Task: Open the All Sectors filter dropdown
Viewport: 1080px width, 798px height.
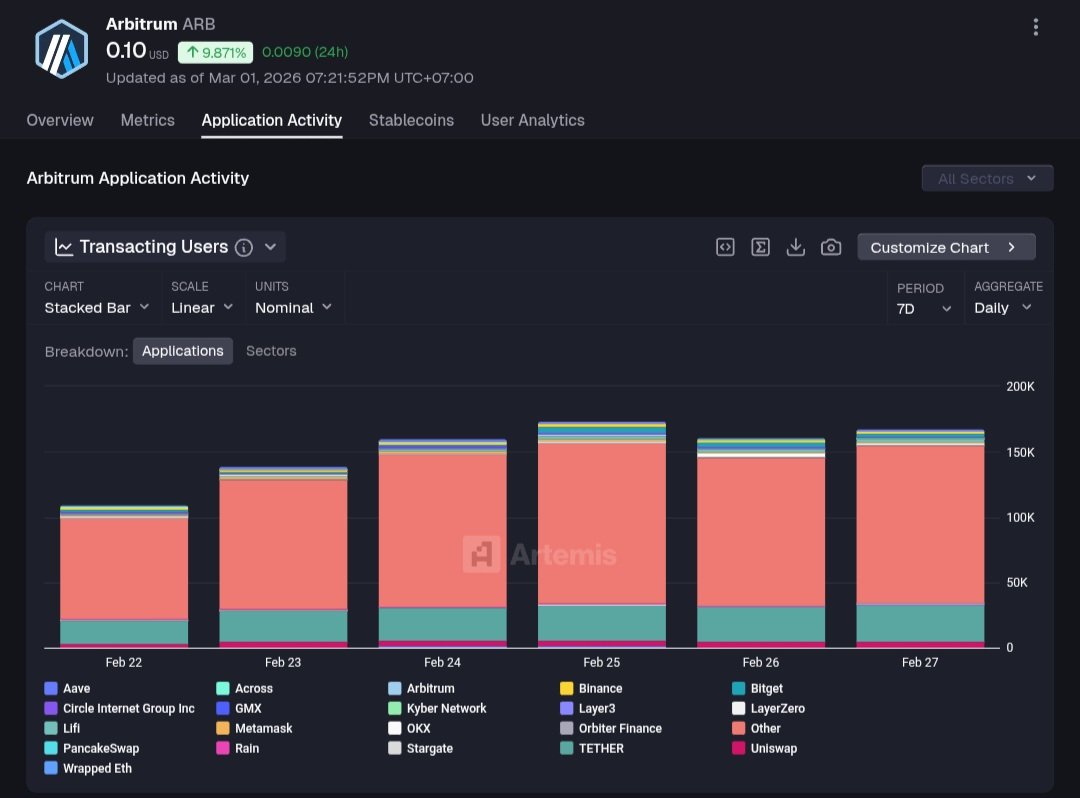Action: [x=987, y=178]
